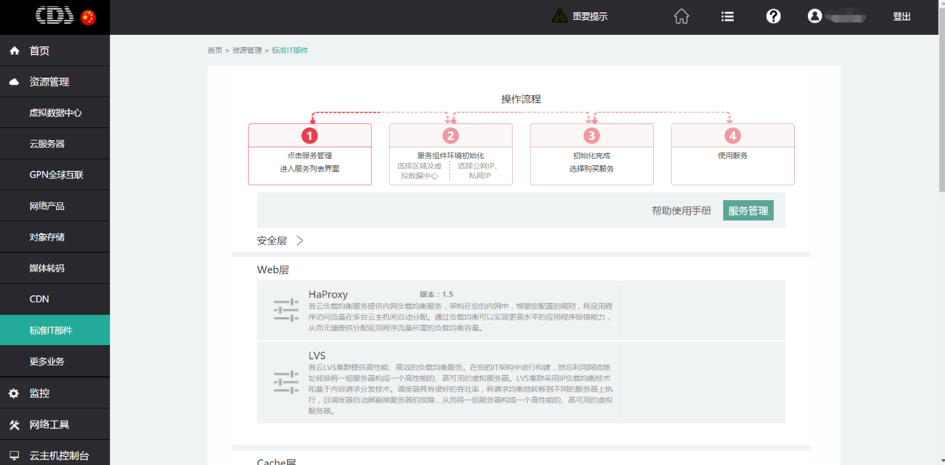945x465 pixels.
Task: Open the list menu icon in header
Action: click(x=727, y=17)
